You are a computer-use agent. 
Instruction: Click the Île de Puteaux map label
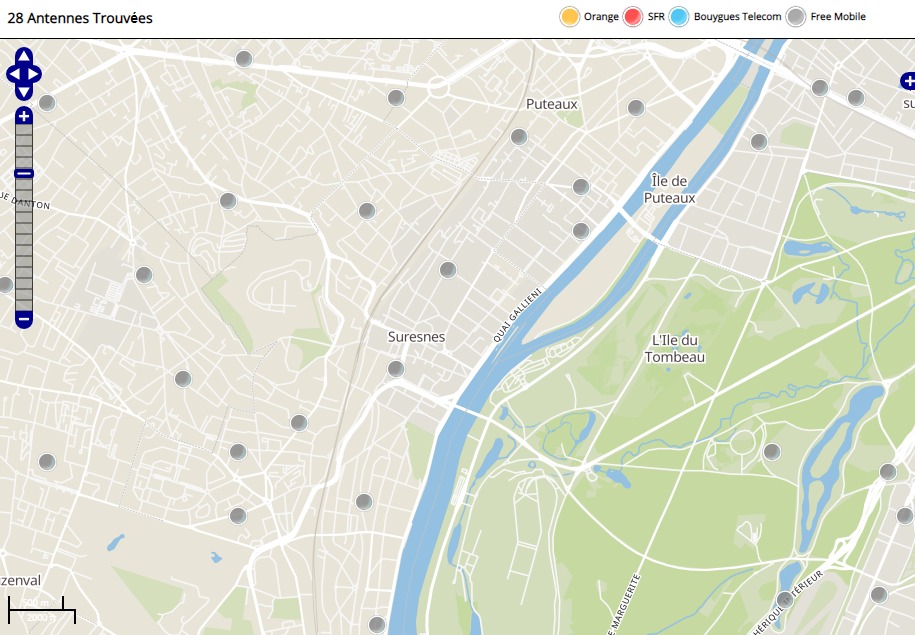tap(669, 189)
